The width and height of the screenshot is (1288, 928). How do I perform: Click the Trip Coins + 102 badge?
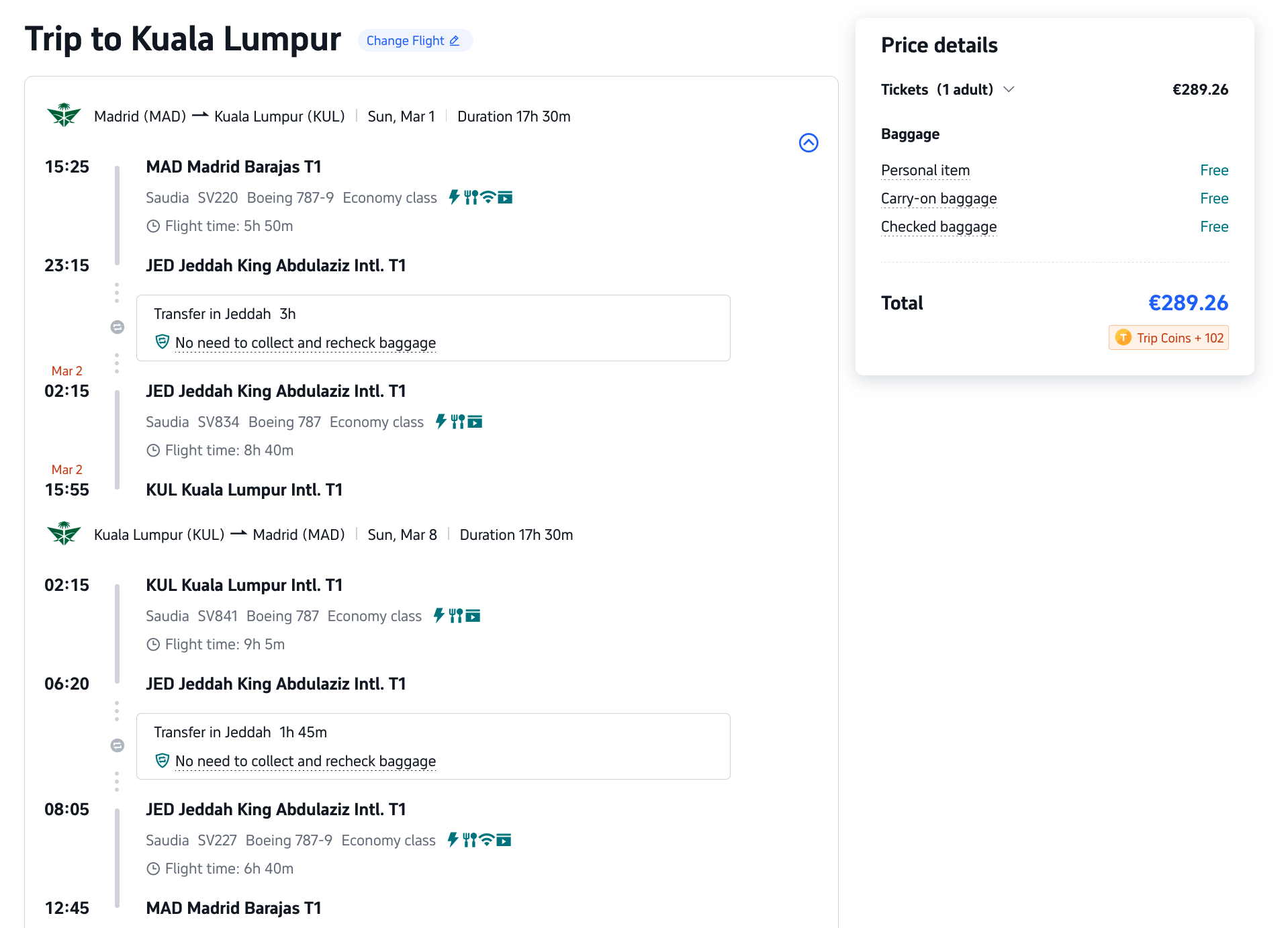pos(1168,338)
